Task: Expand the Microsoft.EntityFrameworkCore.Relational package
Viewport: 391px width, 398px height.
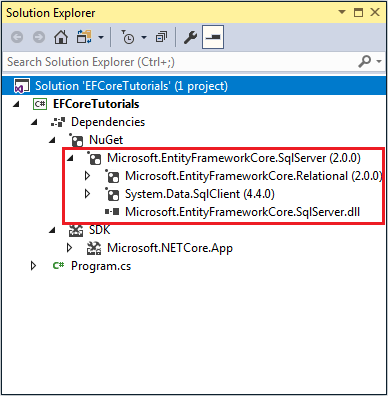Action: coord(87,176)
